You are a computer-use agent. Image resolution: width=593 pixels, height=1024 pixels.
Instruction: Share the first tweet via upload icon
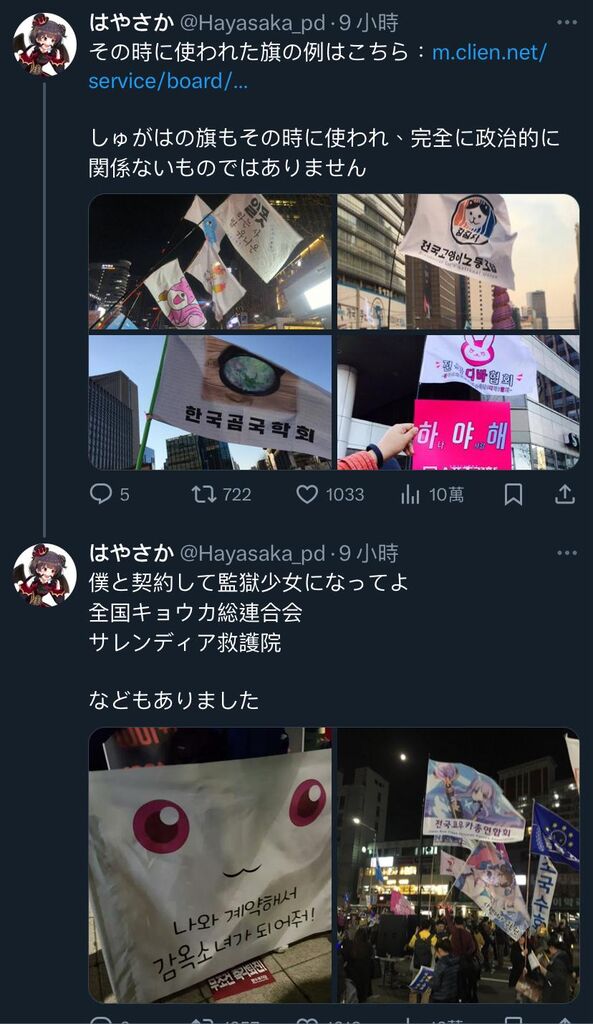click(565, 494)
